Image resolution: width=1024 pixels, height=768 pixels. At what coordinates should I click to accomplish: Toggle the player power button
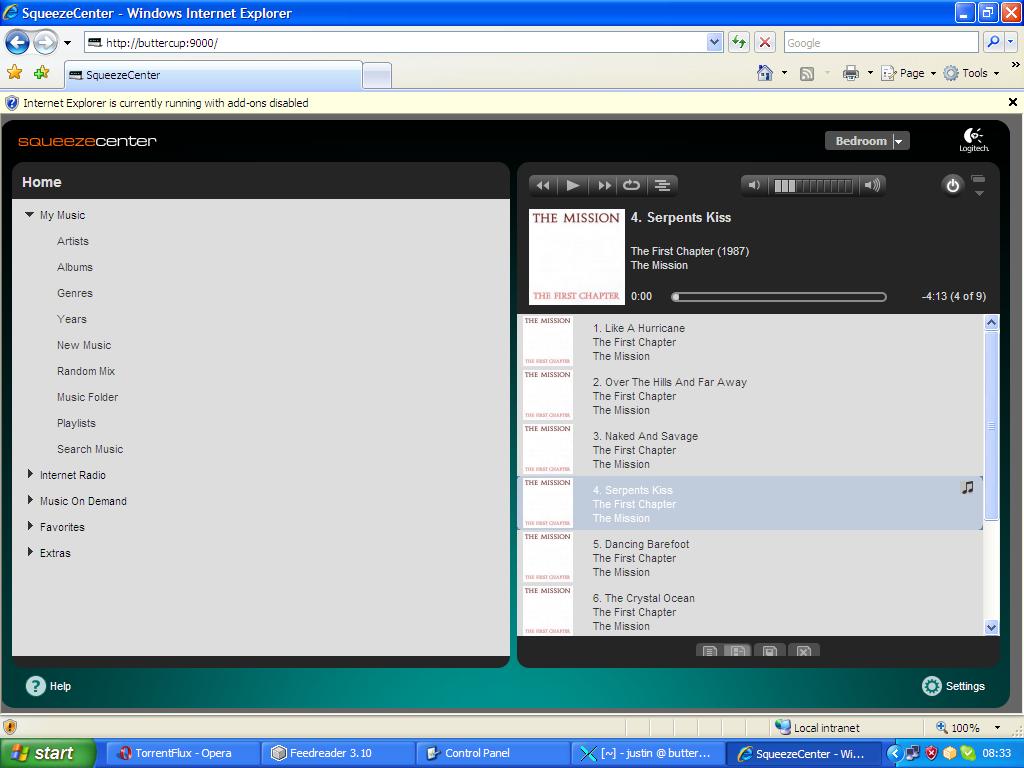click(952, 185)
